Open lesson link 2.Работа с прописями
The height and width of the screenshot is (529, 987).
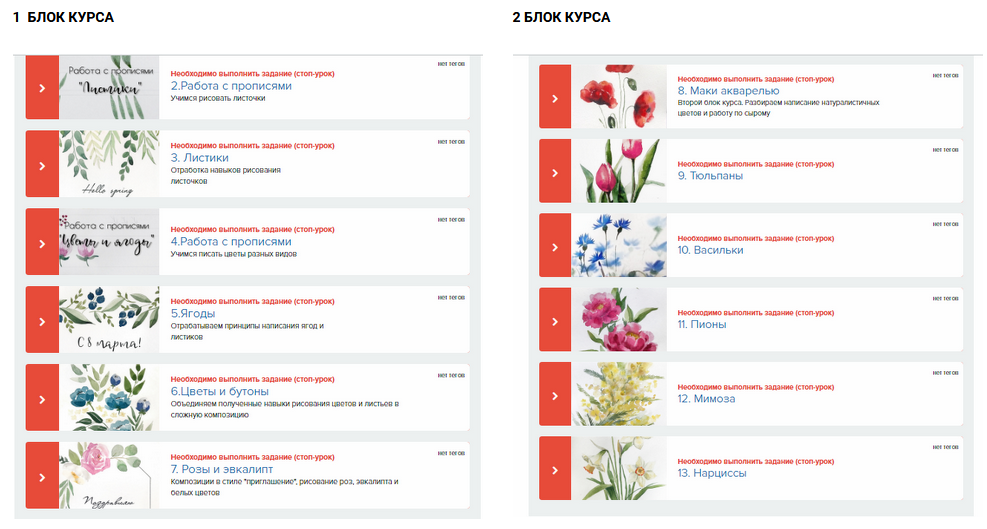231,86
